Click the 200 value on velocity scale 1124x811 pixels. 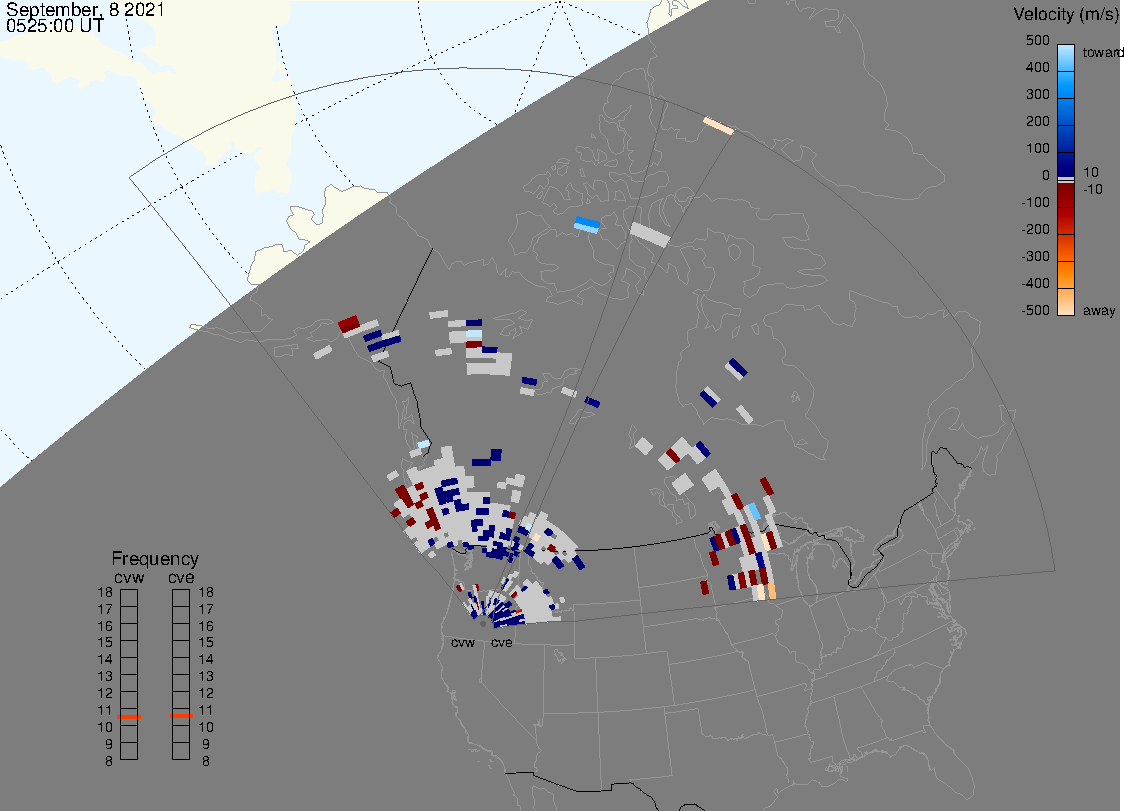point(1037,121)
